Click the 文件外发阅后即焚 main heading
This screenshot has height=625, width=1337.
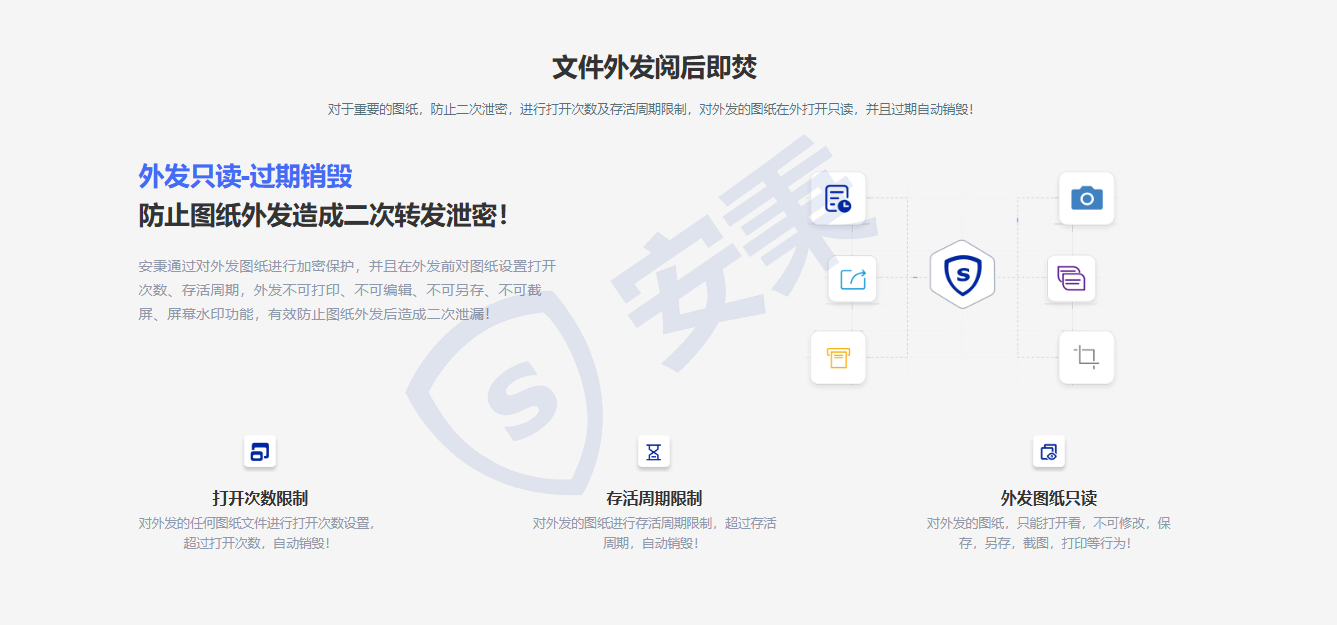pos(654,68)
